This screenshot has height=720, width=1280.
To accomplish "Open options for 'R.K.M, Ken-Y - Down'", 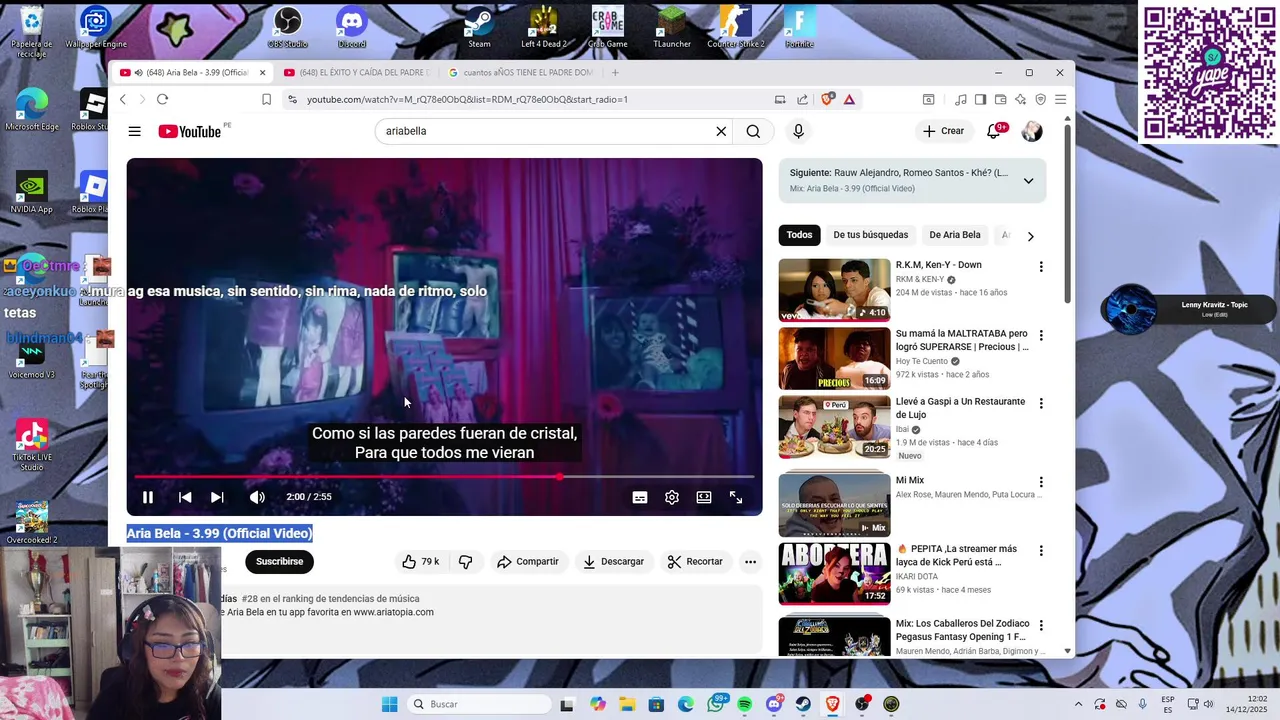I will point(1041,267).
